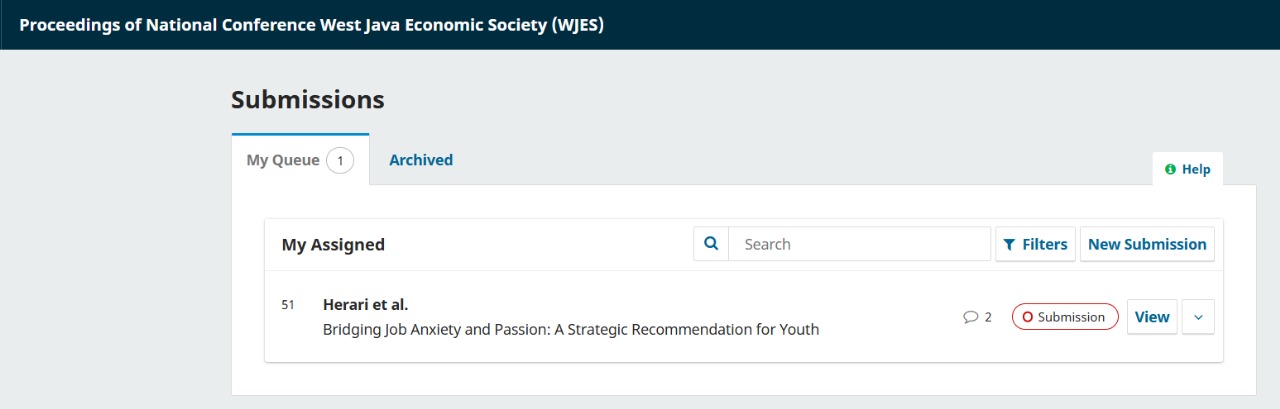
Task: Expand submission 51 details with chevron
Action: tap(1198, 317)
